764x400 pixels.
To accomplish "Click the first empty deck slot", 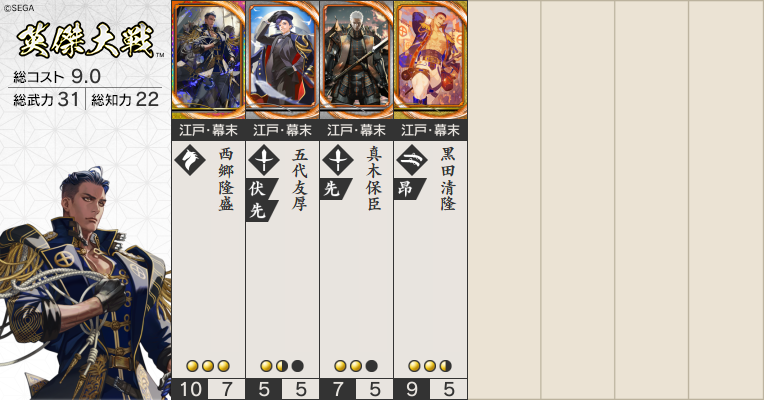I will tap(504, 200).
